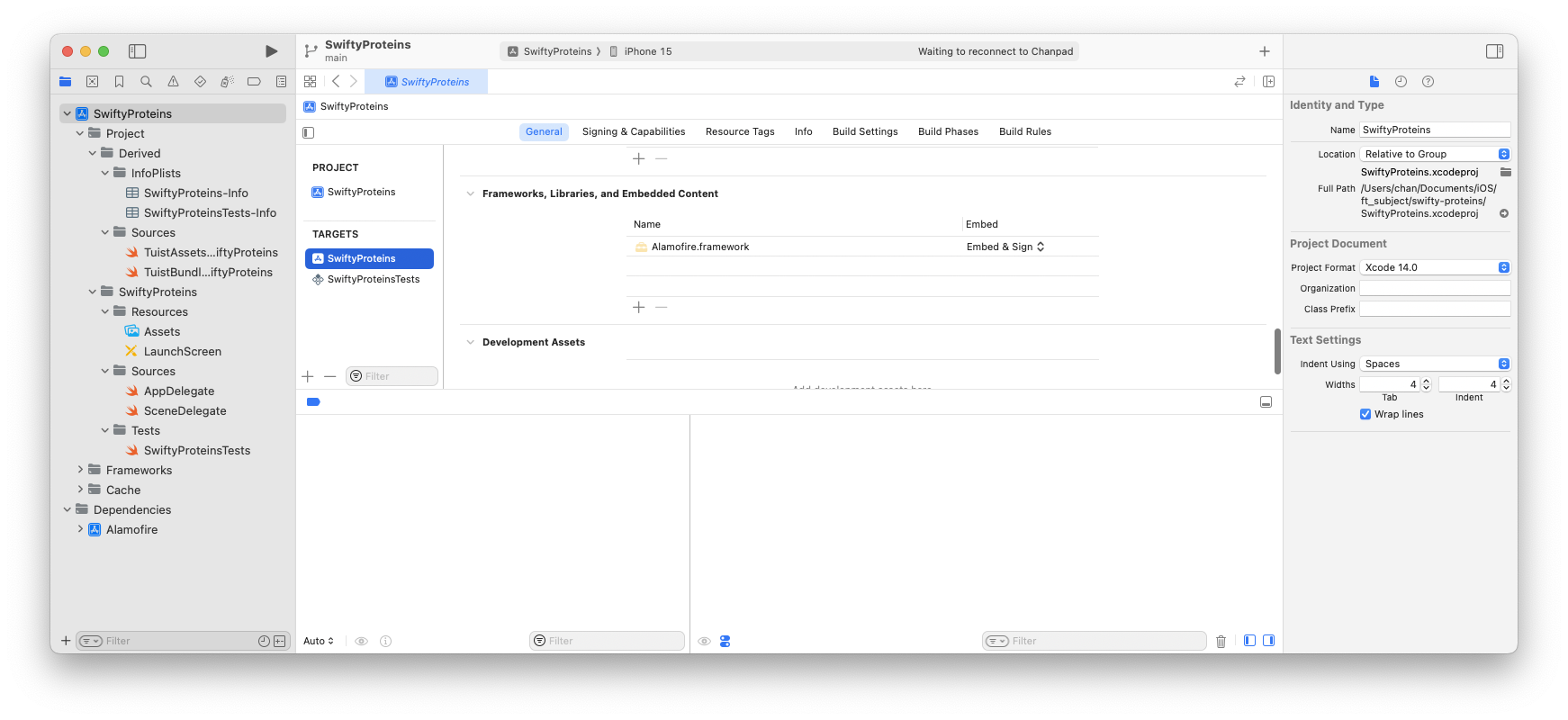
Task: Open the debug navigator icon
Action: tap(227, 81)
